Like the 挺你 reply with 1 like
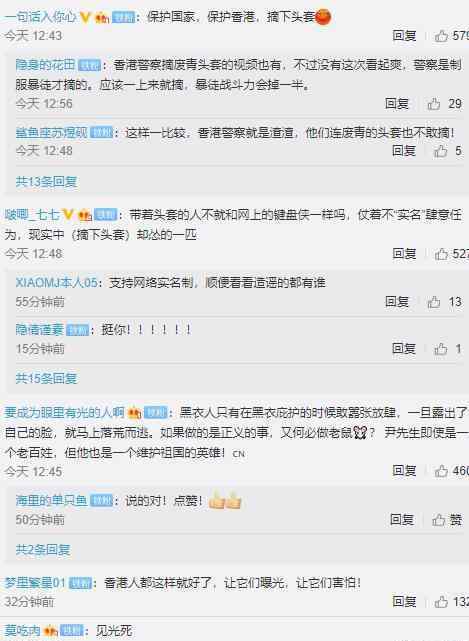The height and width of the screenshot is (641, 469). pos(448,349)
